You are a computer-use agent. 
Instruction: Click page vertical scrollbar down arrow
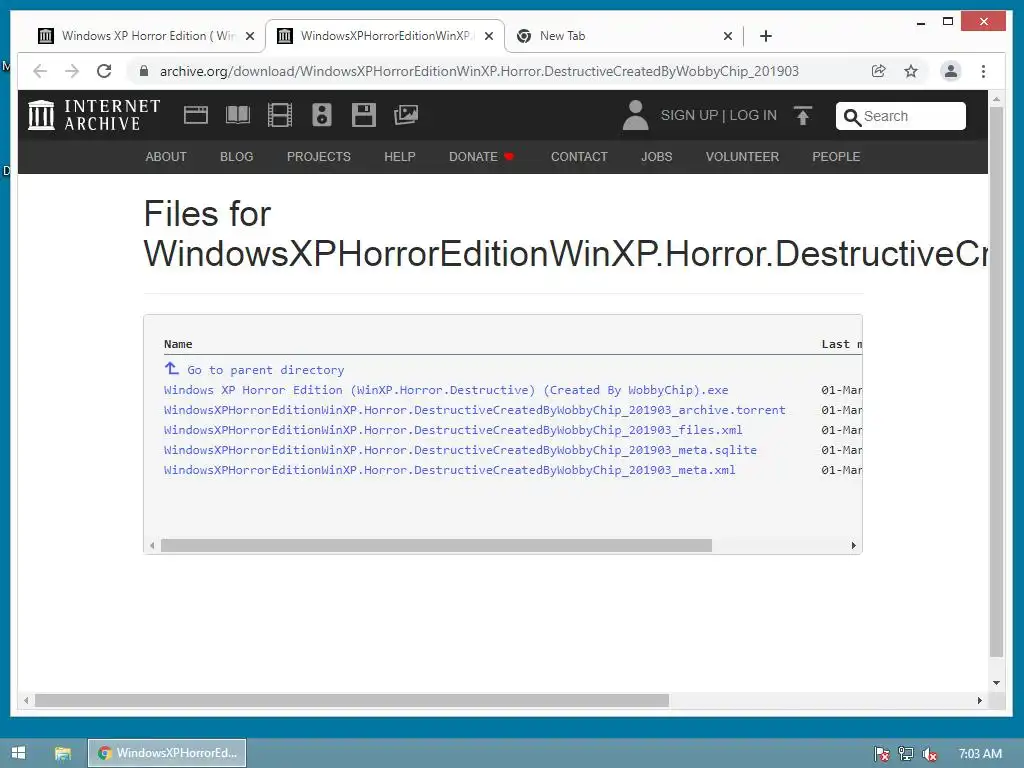click(997, 683)
